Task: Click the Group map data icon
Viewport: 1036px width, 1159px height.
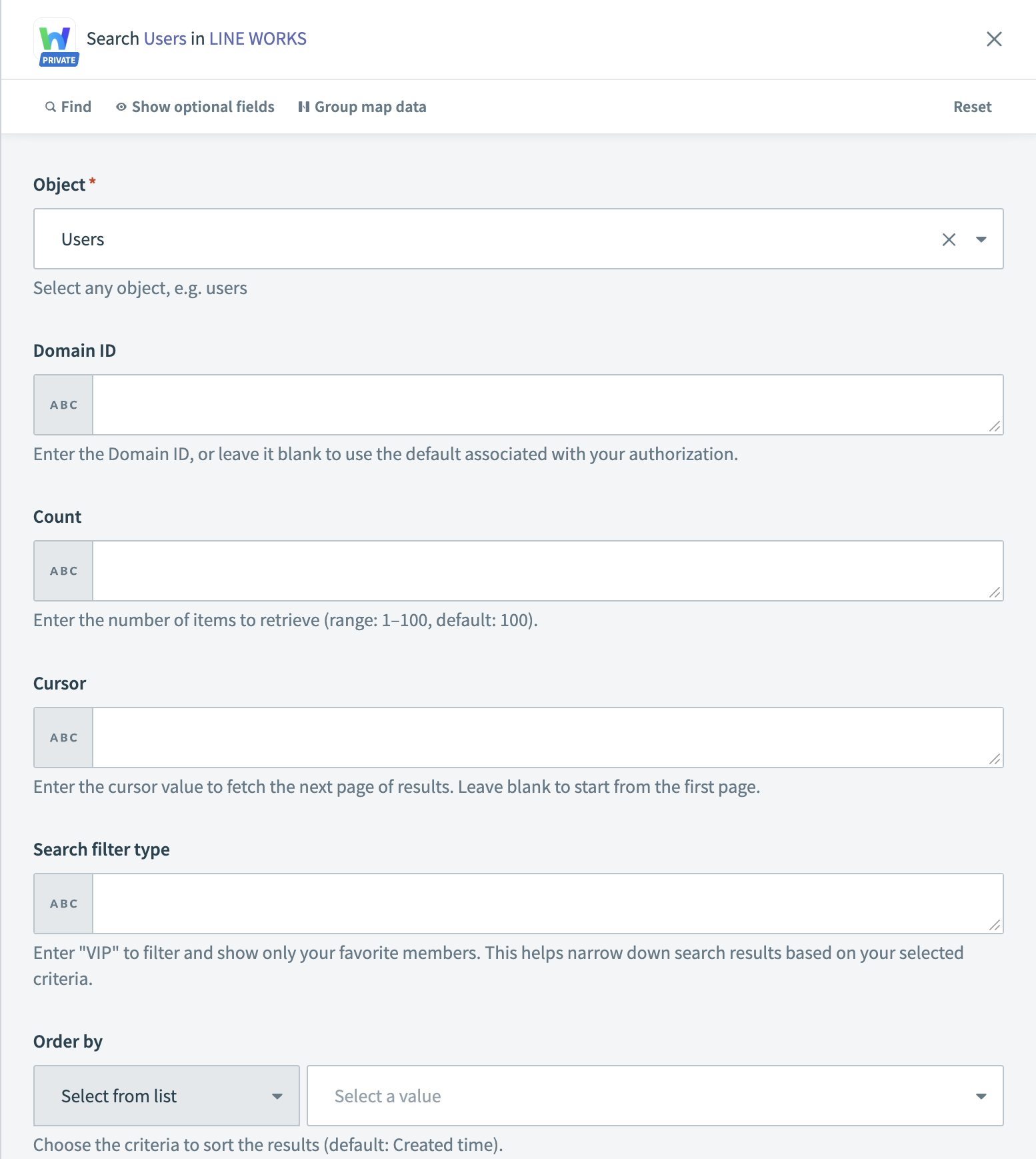Action: pyautogui.click(x=304, y=107)
